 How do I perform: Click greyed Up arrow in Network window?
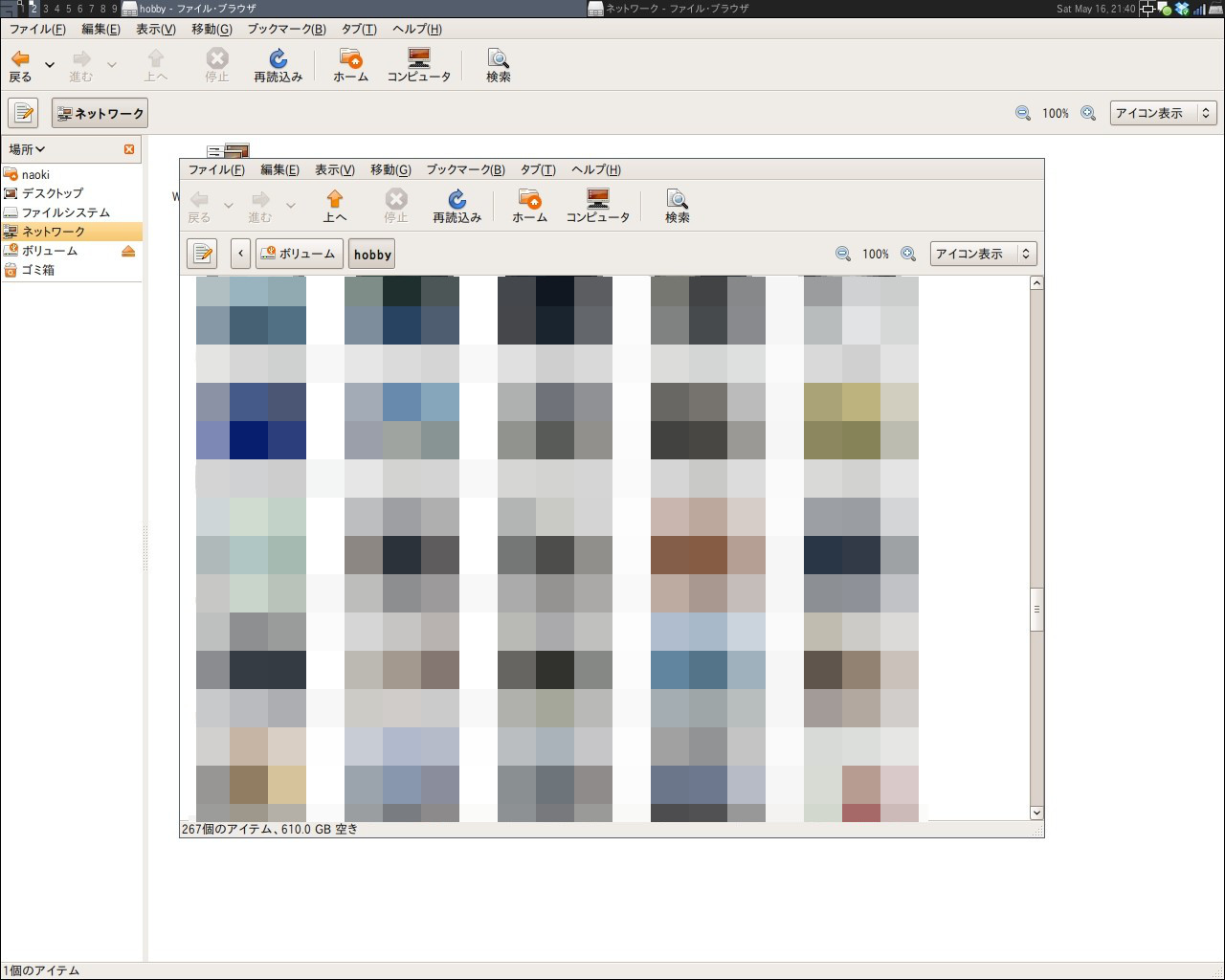coord(155,65)
